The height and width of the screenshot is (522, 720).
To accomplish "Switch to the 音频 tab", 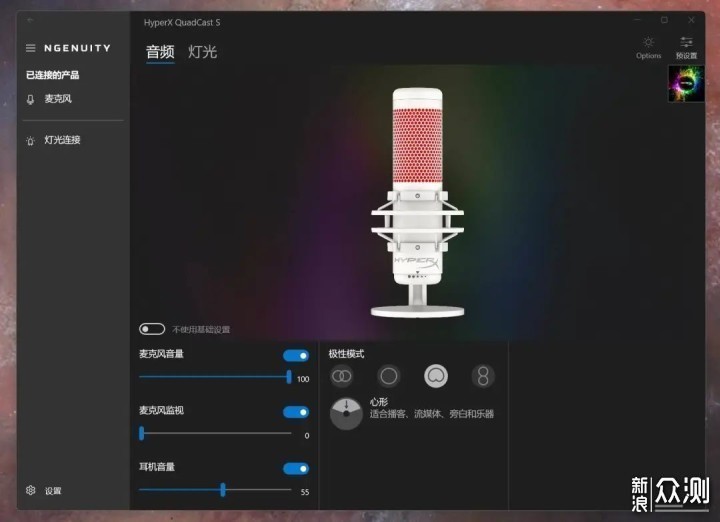I will tap(160, 52).
